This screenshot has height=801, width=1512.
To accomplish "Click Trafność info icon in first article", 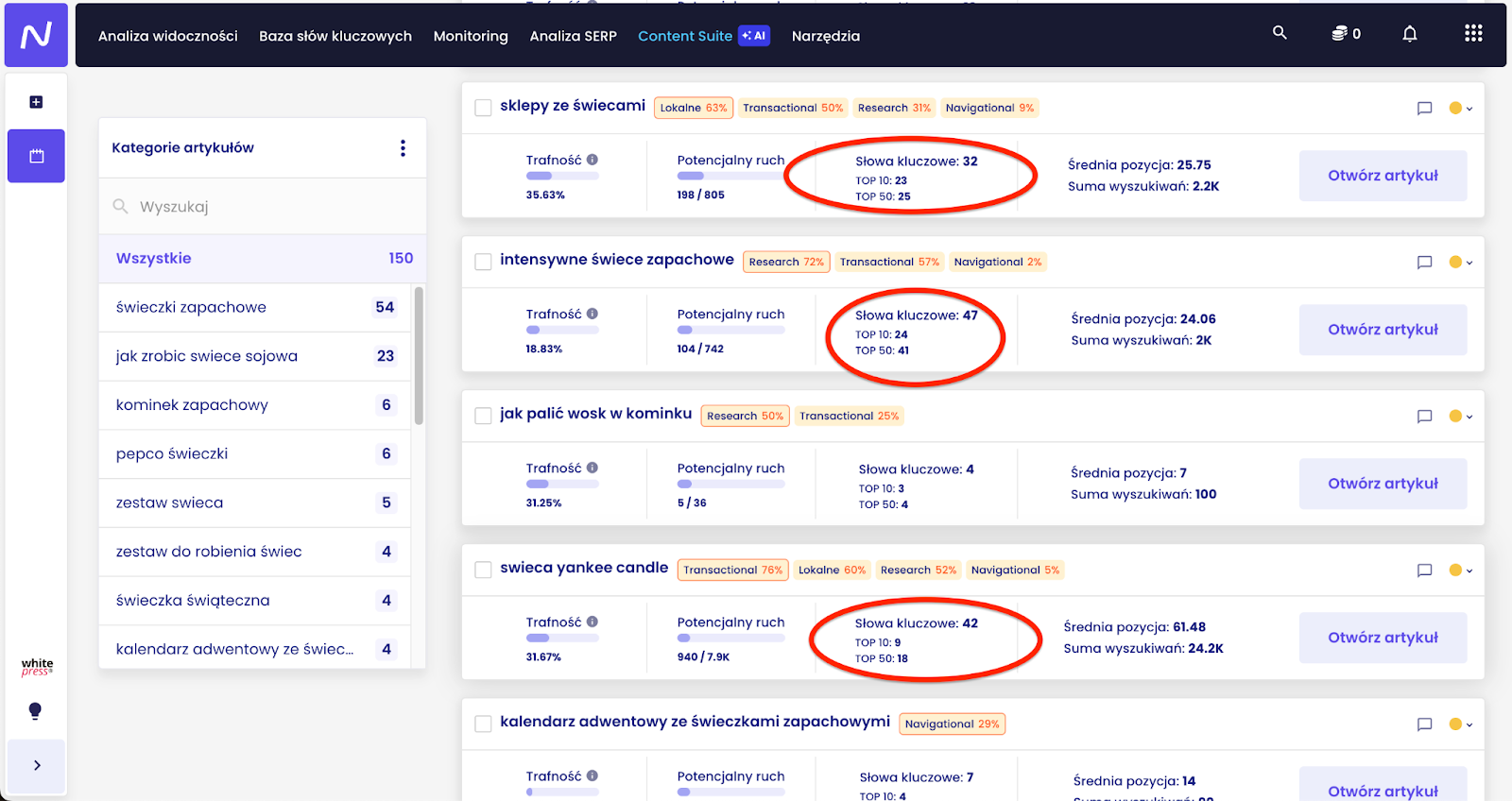I will (x=592, y=161).
